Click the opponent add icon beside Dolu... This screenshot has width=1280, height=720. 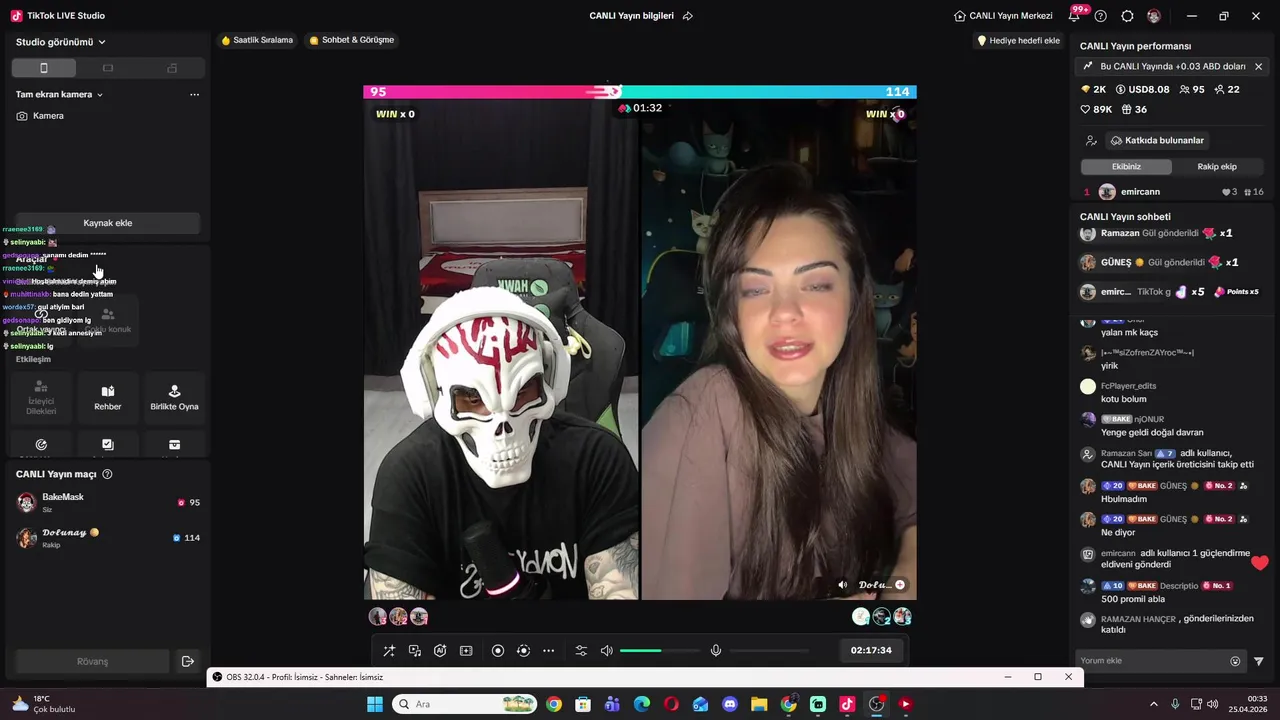pos(900,585)
